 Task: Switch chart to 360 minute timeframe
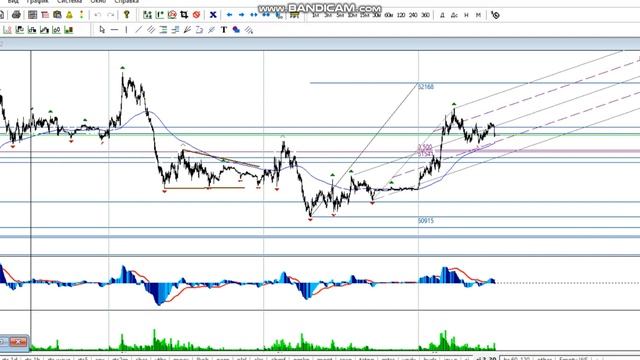point(426,15)
